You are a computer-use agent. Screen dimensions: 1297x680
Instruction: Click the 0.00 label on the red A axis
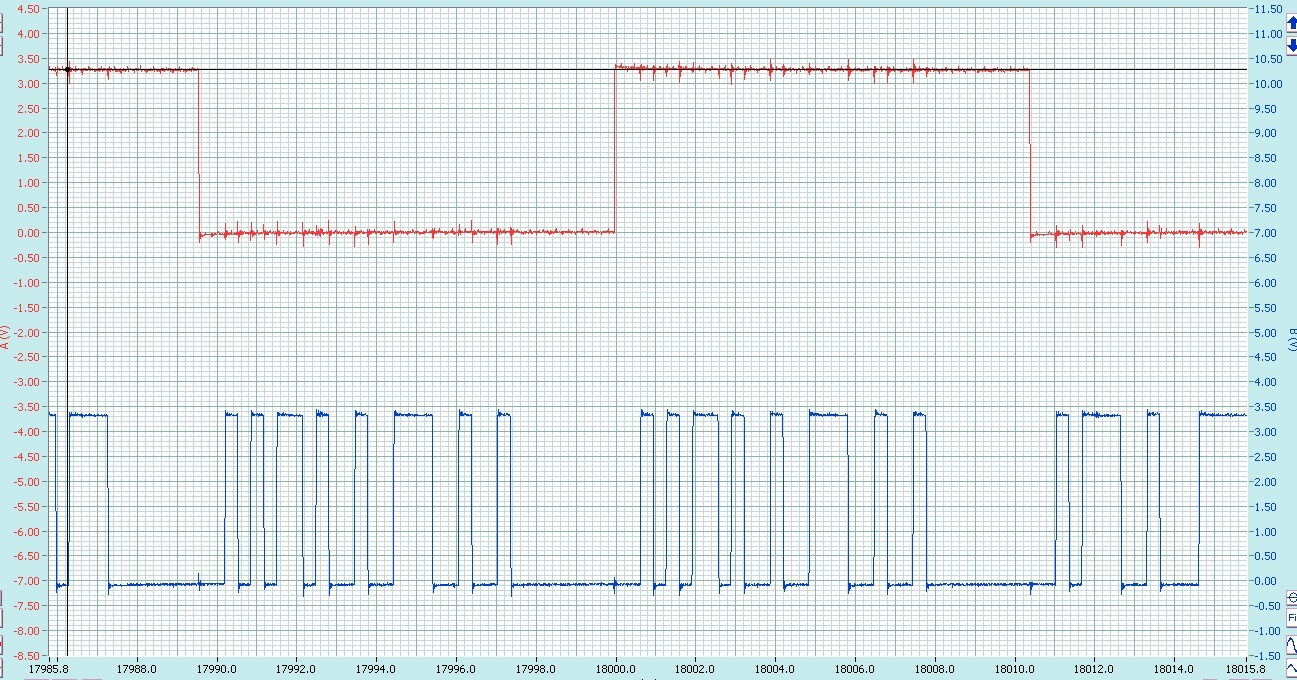point(28,233)
